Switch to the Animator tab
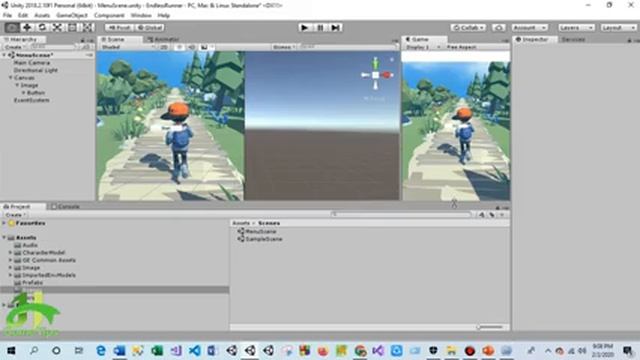Screen dimensions: 640x360 pos(164,40)
